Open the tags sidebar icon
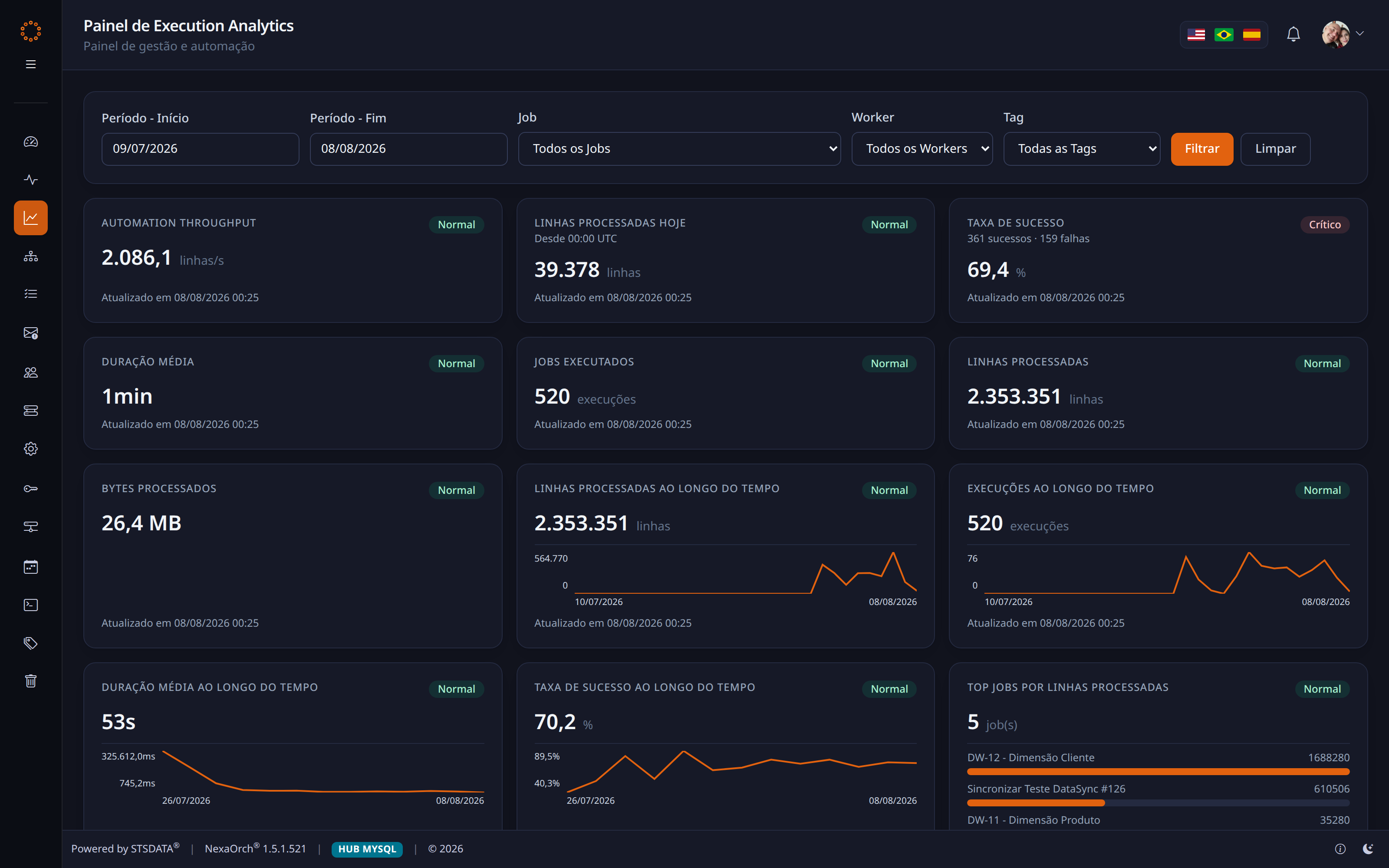Image resolution: width=1389 pixels, height=868 pixels. (31, 643)
